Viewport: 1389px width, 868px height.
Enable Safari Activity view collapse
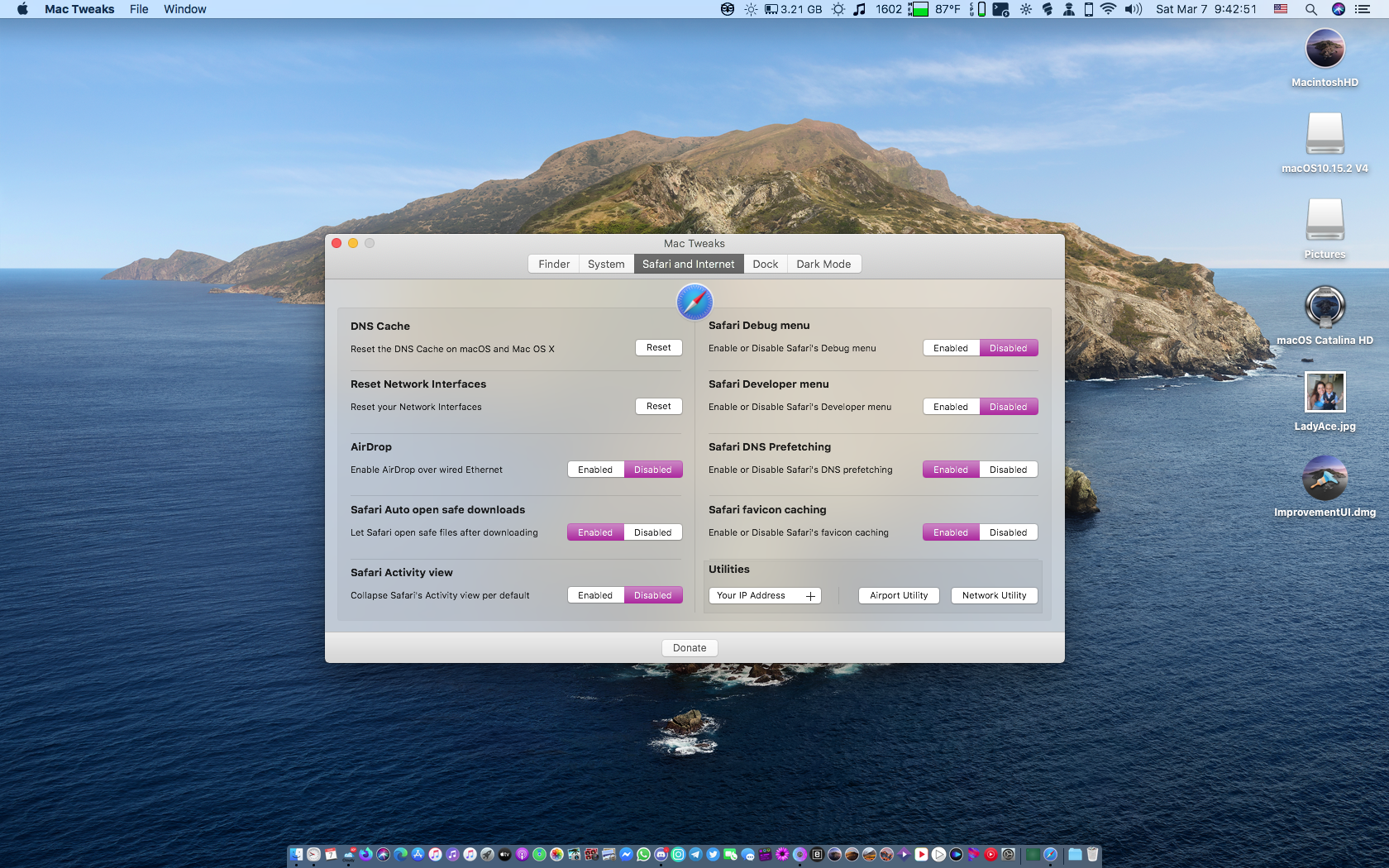point(595,595)
